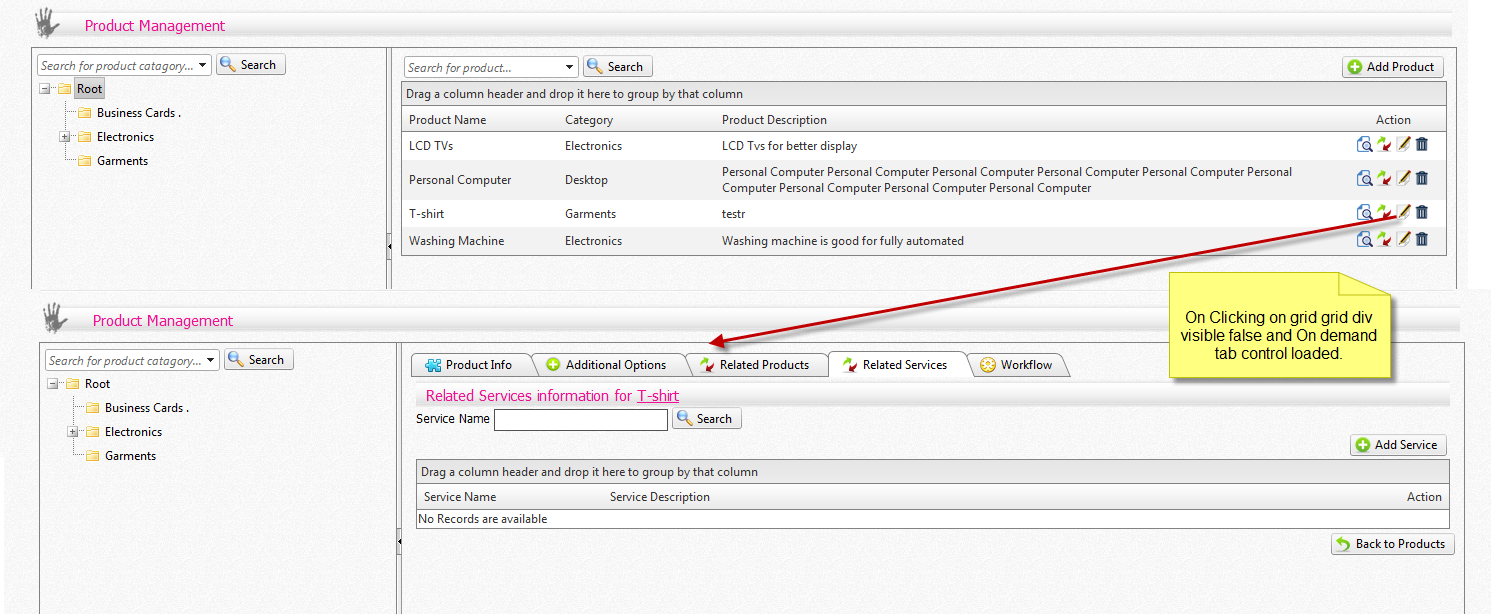
Task: Open the Workflow tab
Action: (x=1018, y=365)
